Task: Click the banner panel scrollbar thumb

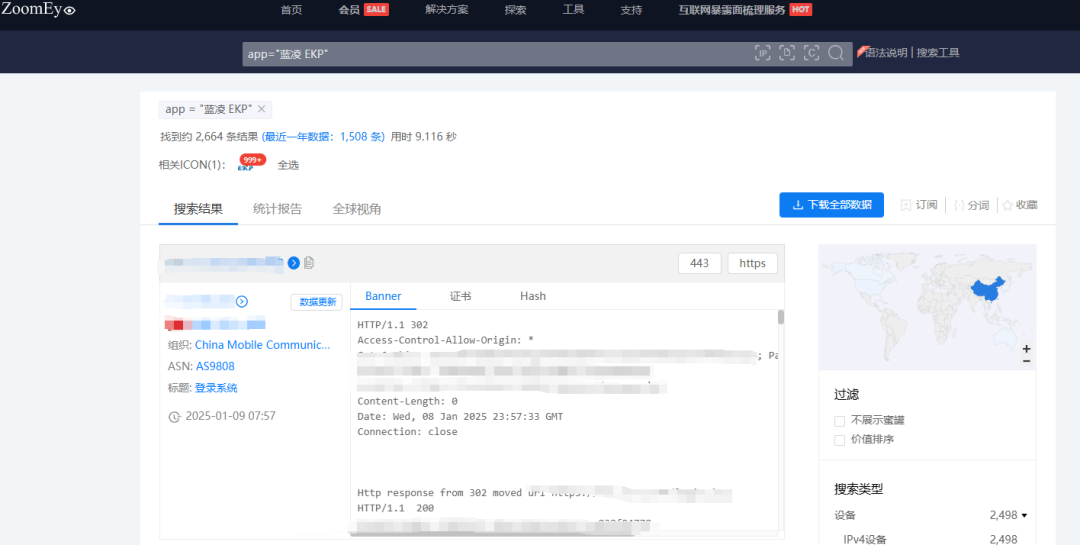Action: click(780, 317)
